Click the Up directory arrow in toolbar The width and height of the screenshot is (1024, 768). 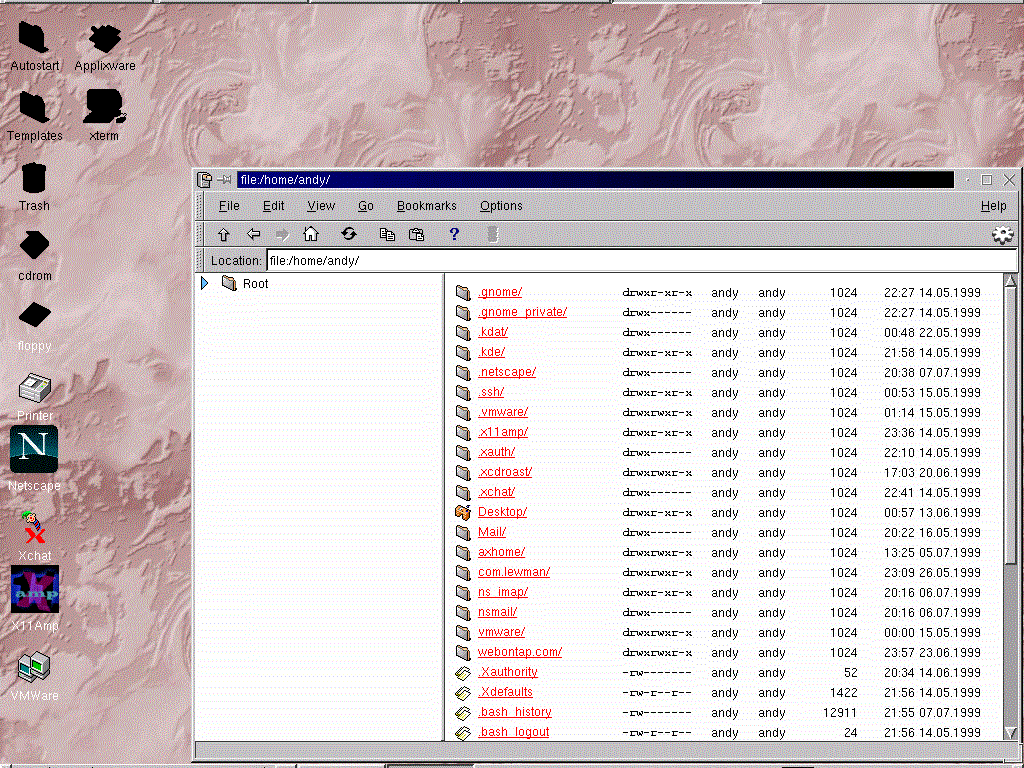coord(224,234)
